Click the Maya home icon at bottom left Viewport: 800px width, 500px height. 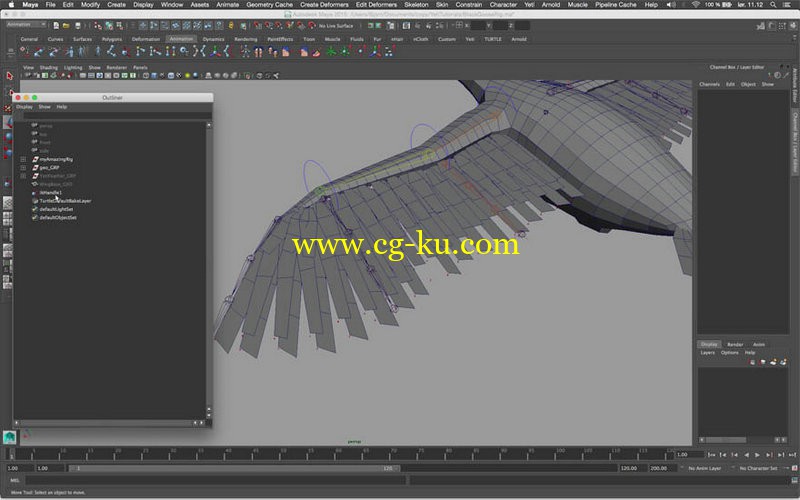pos(10,437)
